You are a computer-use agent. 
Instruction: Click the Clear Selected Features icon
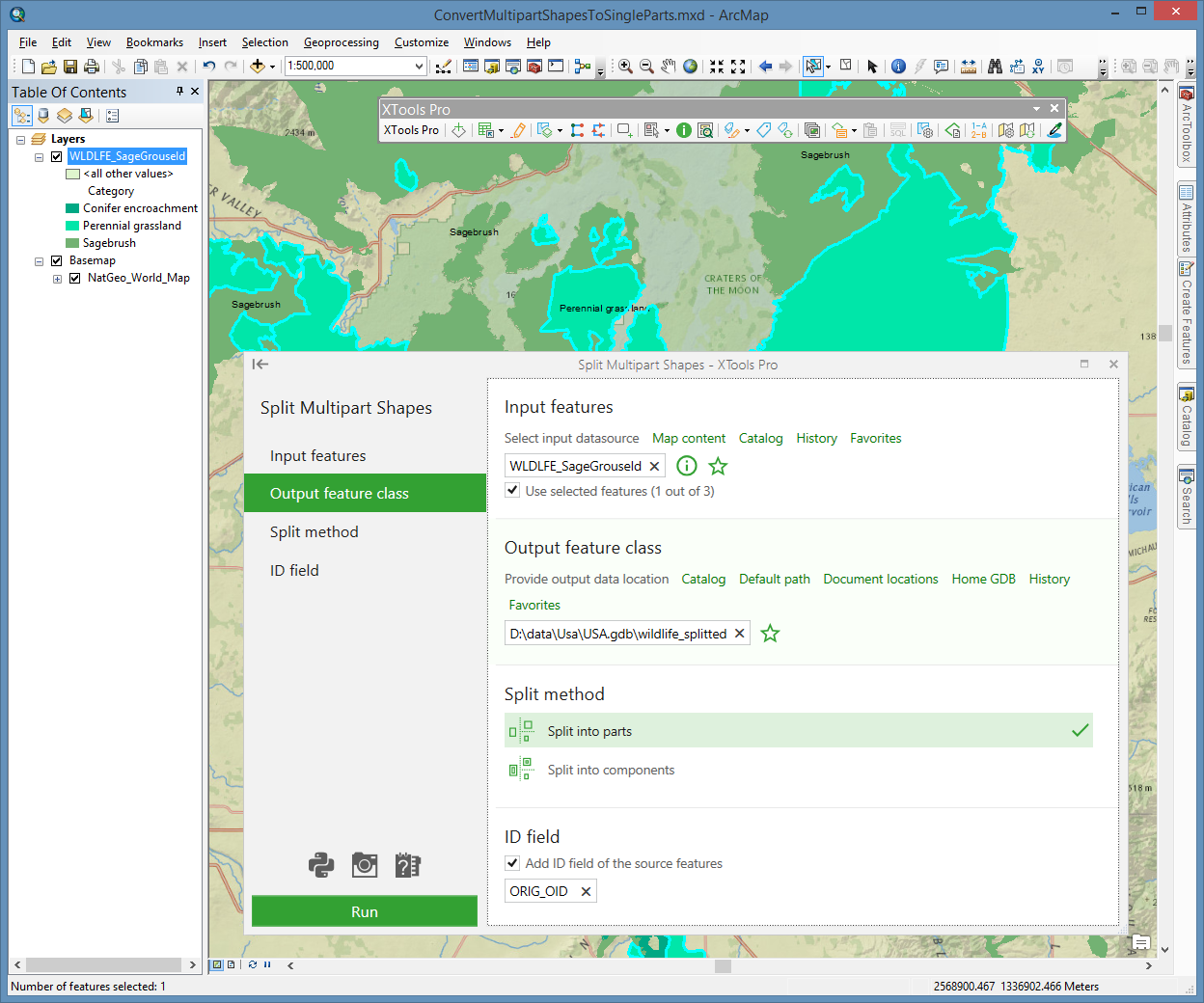(845, 66)
